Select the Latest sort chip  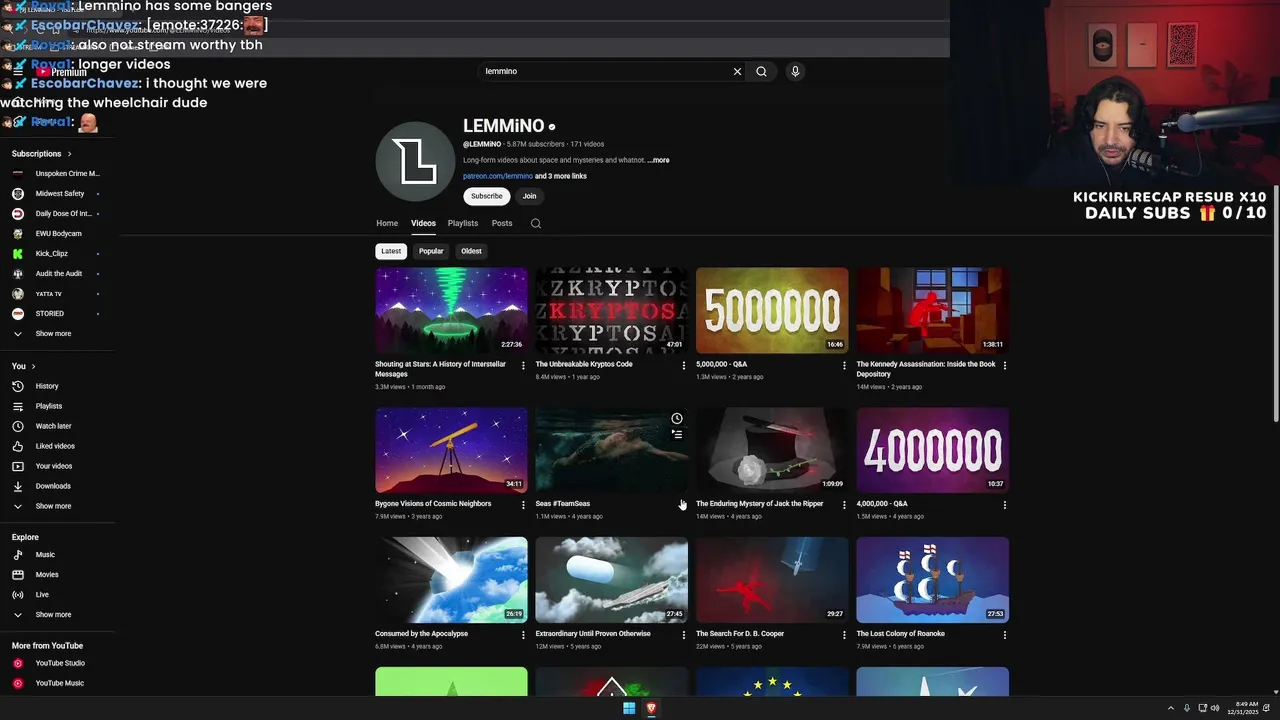point(391,251)
